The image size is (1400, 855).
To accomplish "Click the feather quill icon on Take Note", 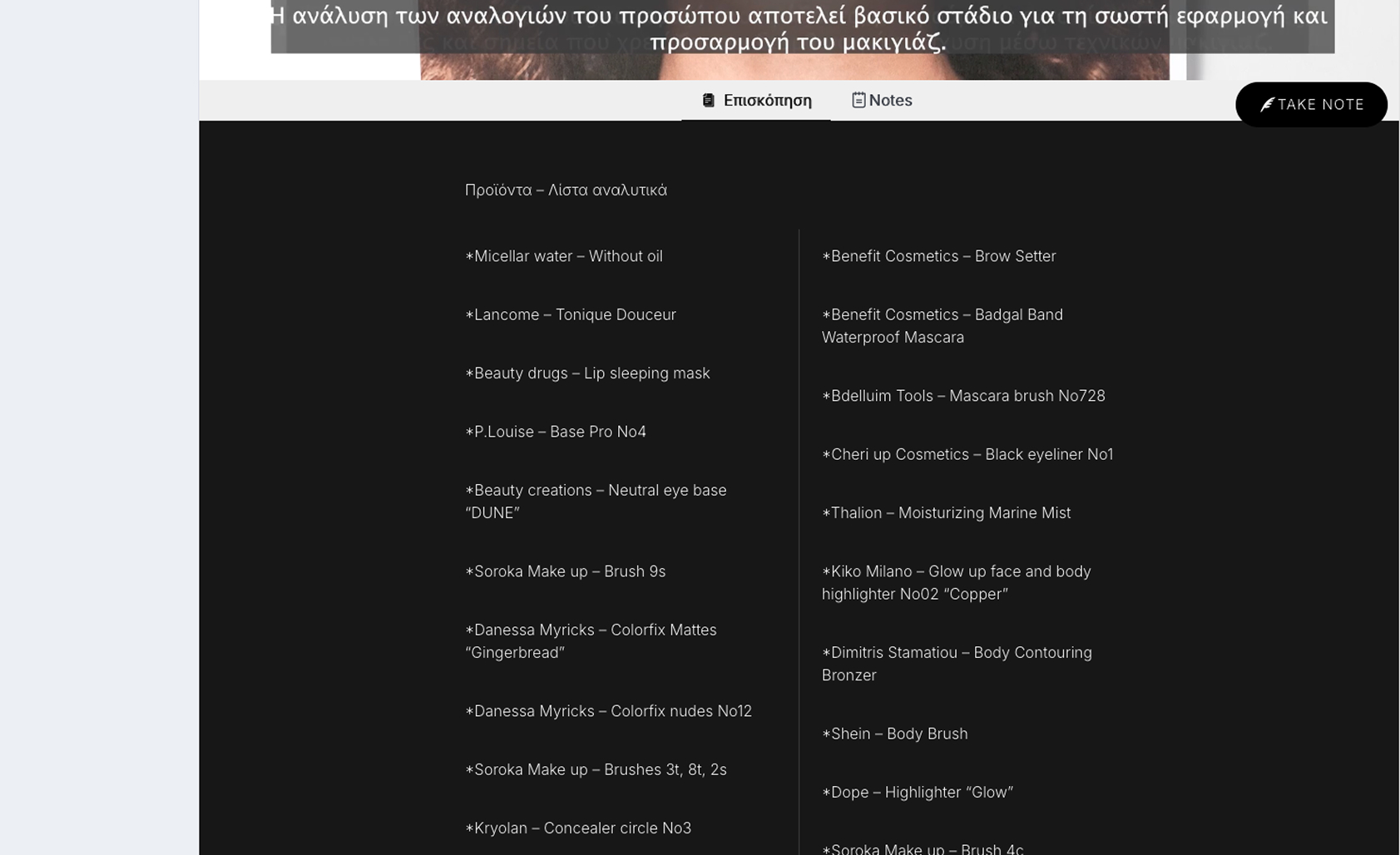I will coord(1267,105).
